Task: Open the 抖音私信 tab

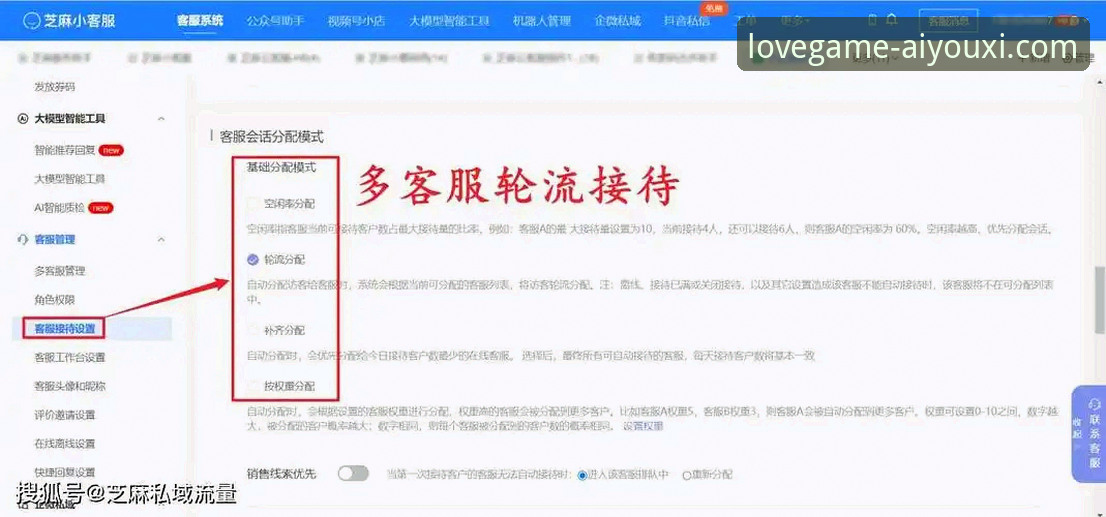Action: point(686,21)
